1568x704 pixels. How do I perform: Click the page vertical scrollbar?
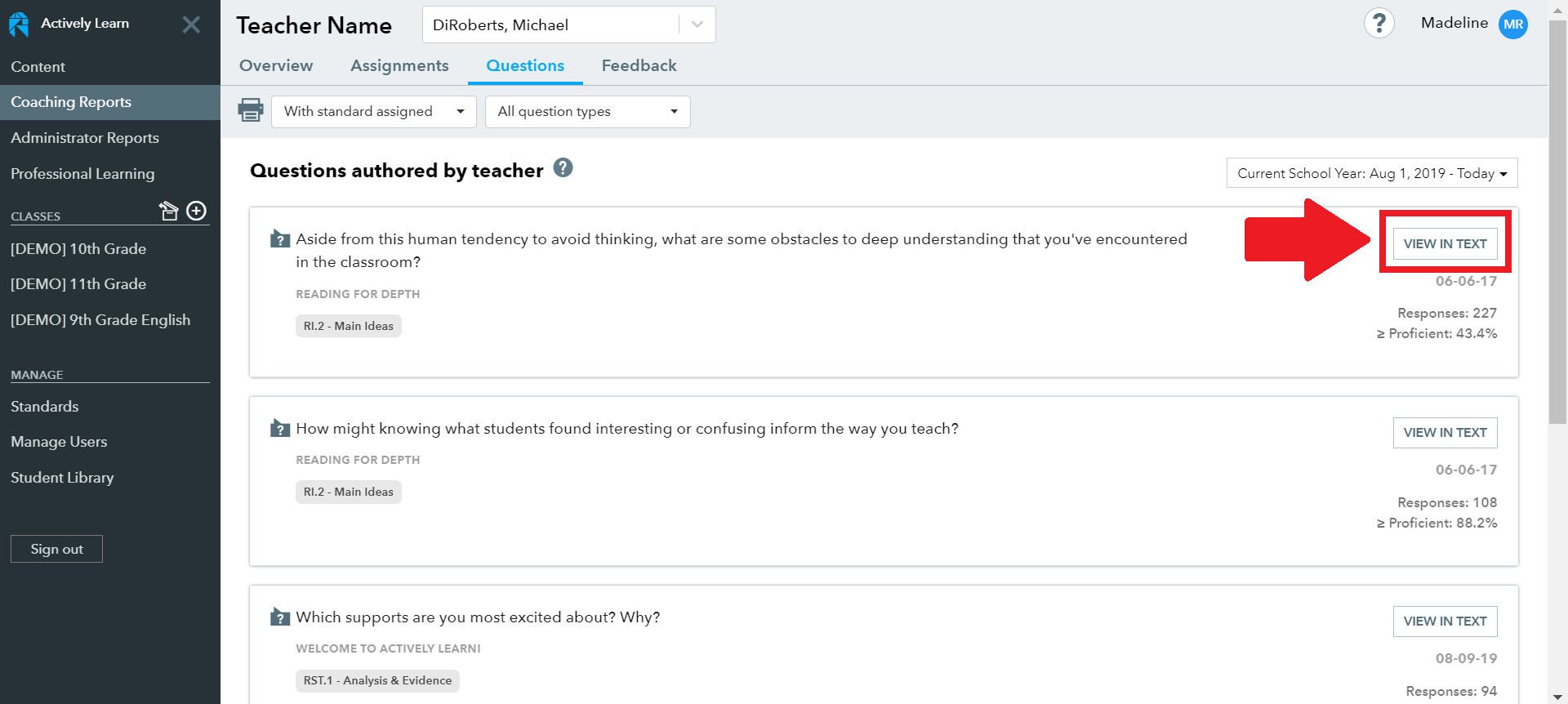pos(1557,221)
